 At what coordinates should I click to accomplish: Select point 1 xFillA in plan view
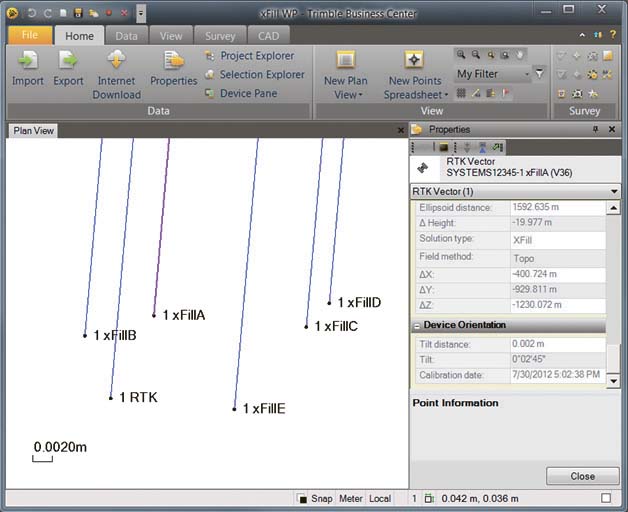tap(154, 316)
